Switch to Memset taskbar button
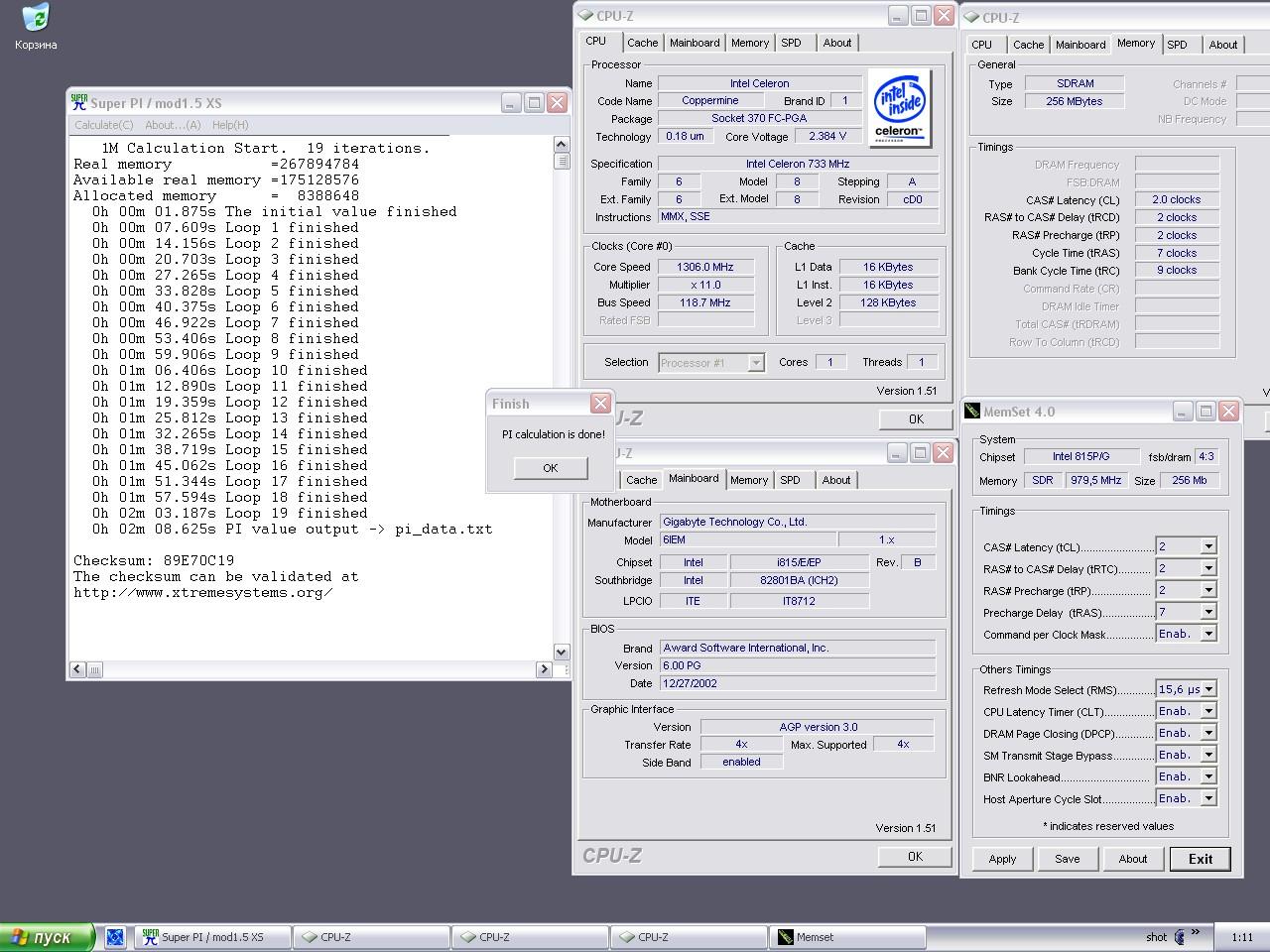Screen dimensions: 1270x952 pos(847,937)
